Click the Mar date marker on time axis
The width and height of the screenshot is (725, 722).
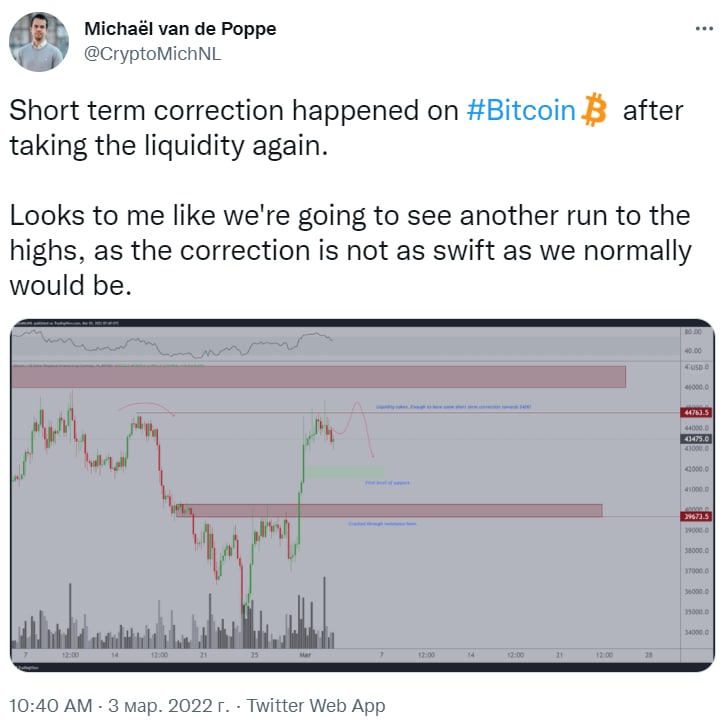[x=305, y=655]
